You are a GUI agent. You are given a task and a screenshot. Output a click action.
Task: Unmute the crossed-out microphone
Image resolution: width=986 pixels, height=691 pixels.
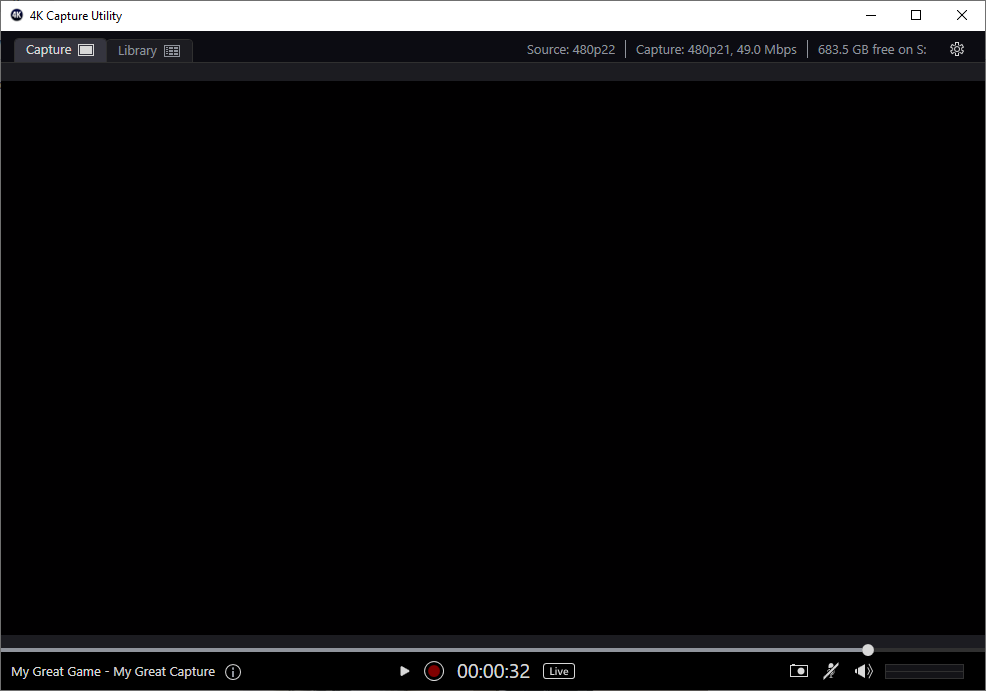pos(831,671)
